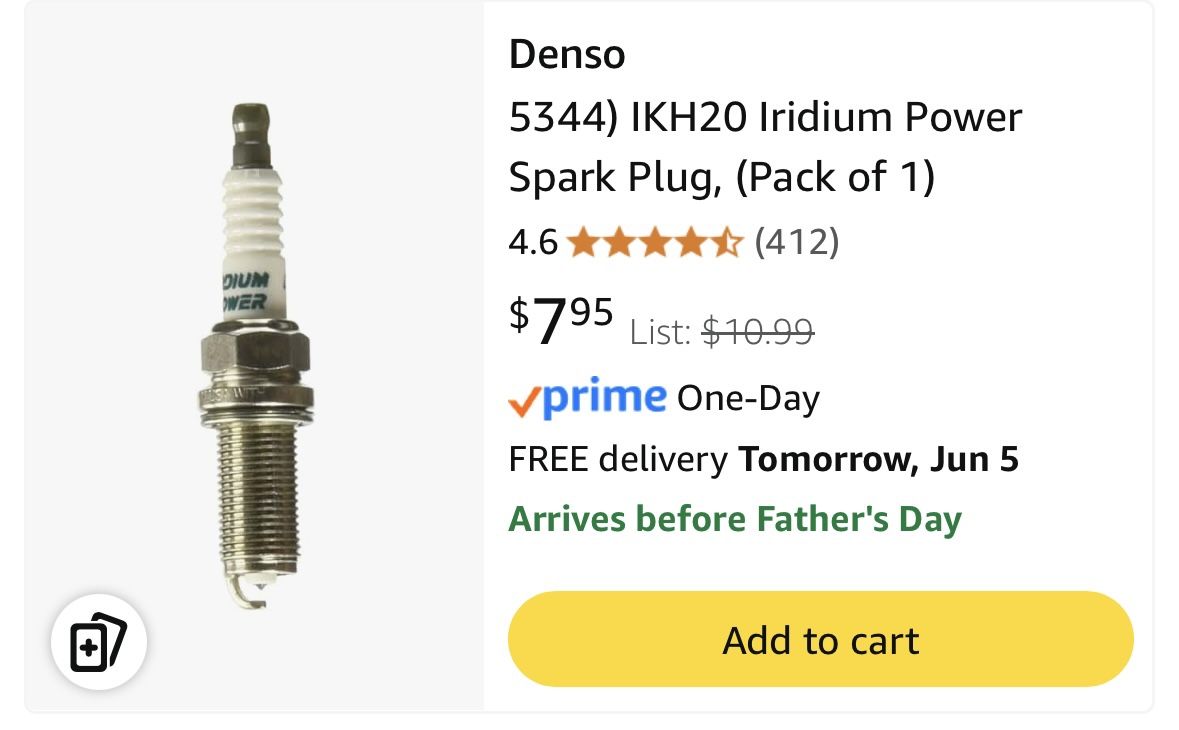Viewport: 1179px width, 730px height.
Task: Click the 4.6 rating number
Action: pos(533,242)
